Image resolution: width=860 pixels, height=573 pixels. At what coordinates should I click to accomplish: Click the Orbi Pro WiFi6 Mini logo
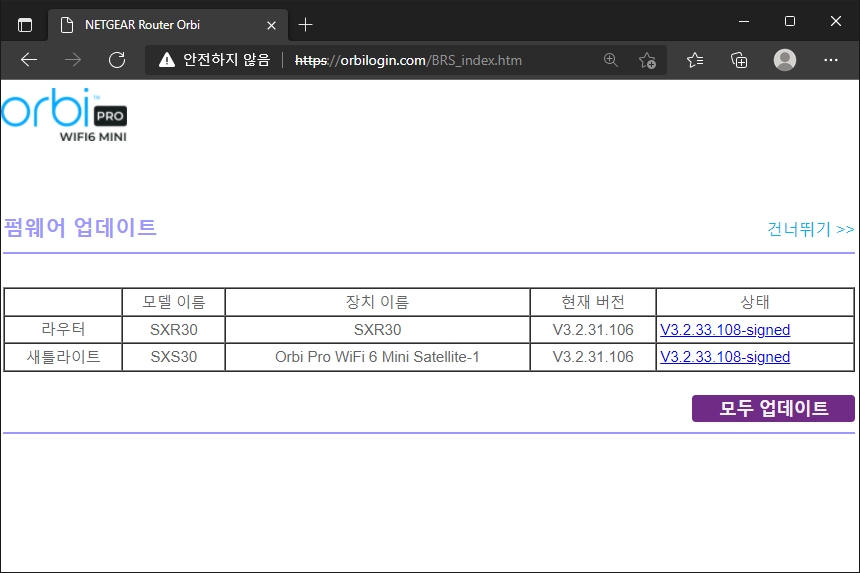pos(64,115)
